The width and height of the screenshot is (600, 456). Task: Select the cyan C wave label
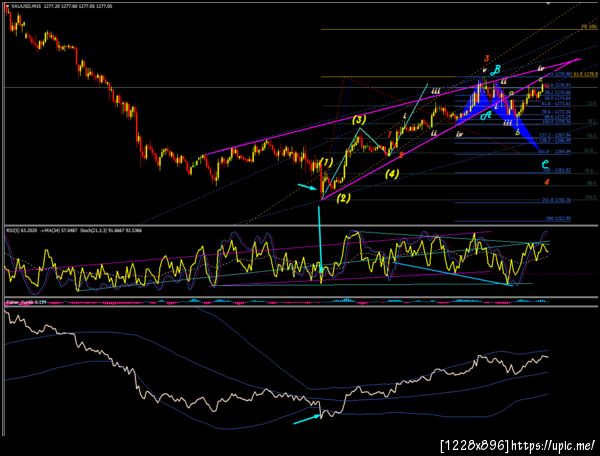[545, 165]
